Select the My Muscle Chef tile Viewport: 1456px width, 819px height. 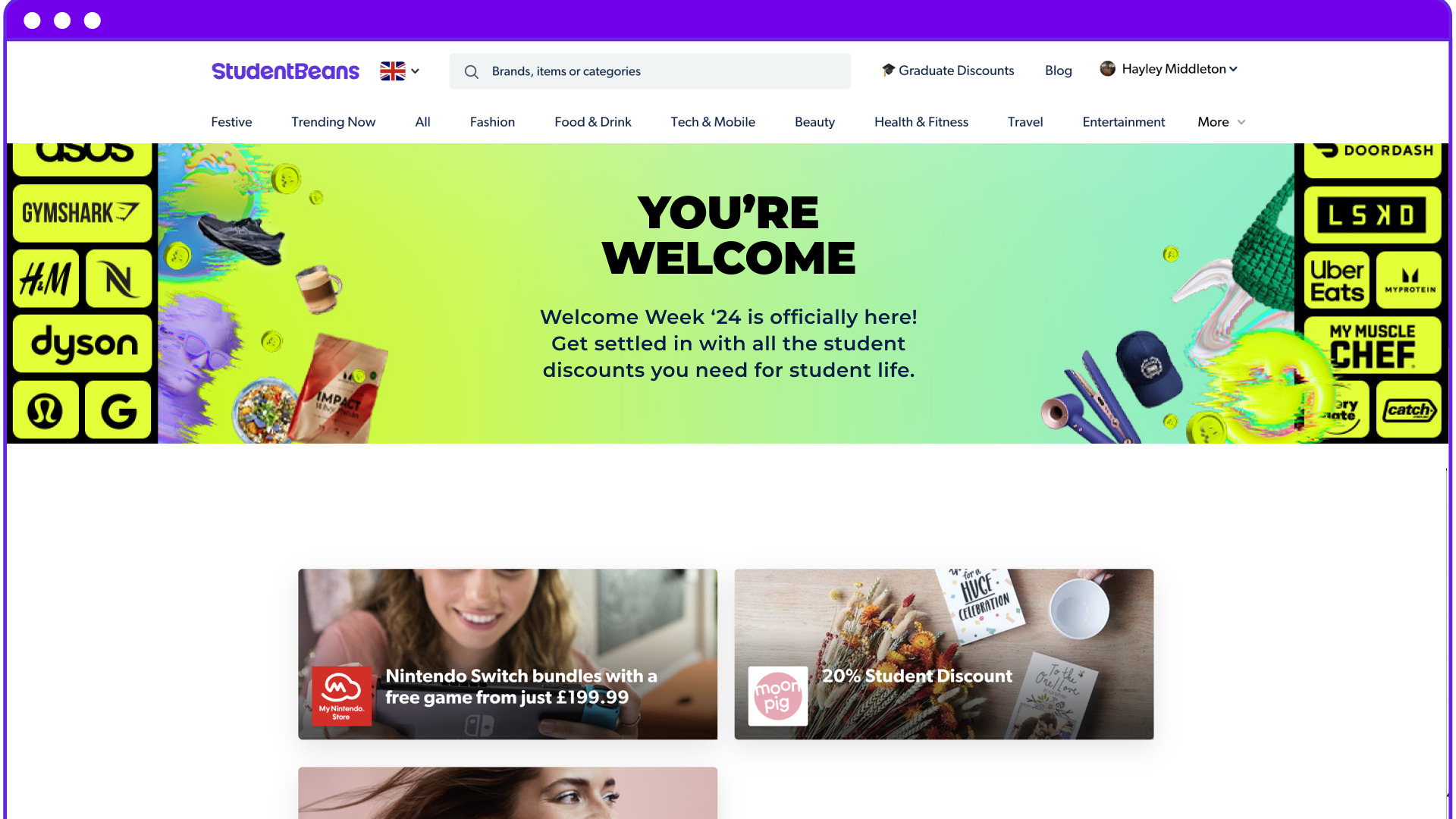click(1373, 345)
